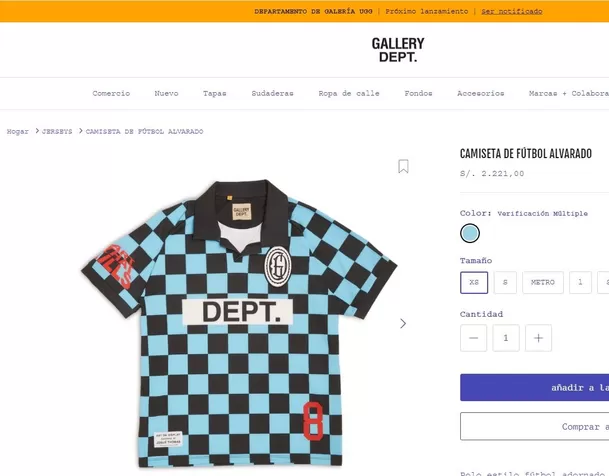Choose size S
The height and width of the screenshot is (476, 609).
coord(505,283)
